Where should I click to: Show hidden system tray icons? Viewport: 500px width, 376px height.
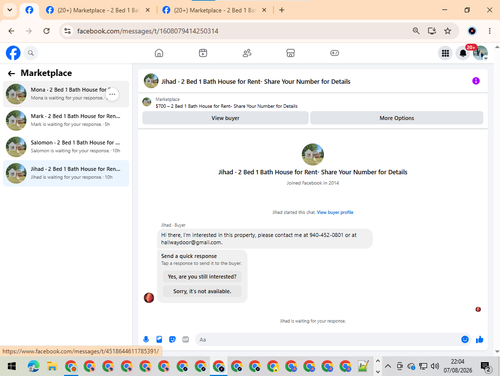(x=388, y=366)
